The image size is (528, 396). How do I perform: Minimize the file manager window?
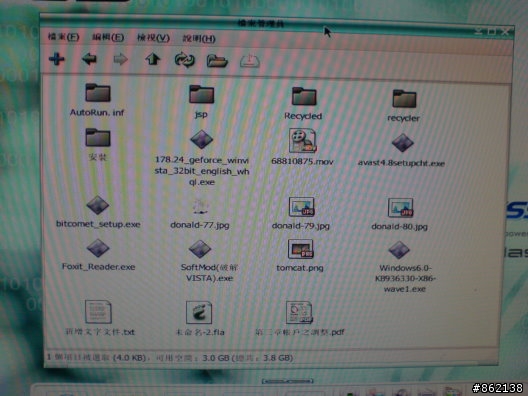point(479,31)
